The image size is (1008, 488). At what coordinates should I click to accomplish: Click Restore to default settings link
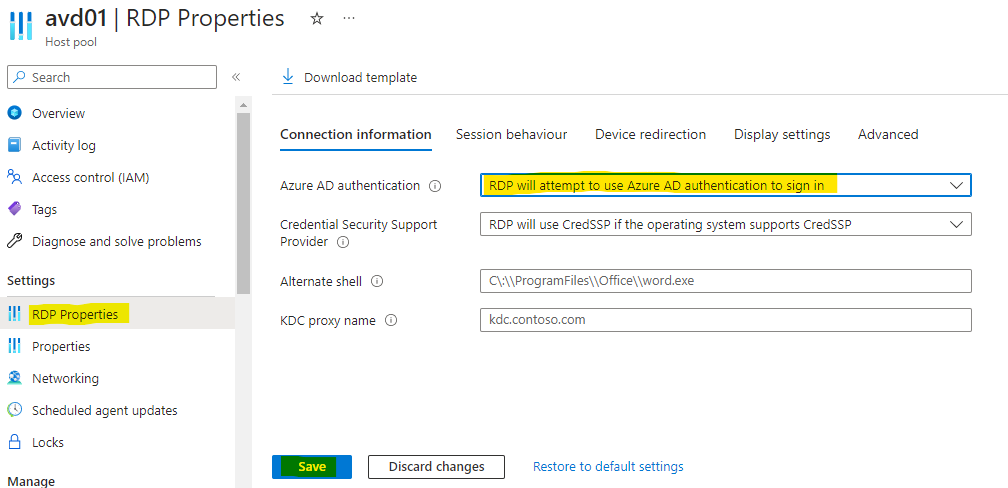(x=608, y=466)
